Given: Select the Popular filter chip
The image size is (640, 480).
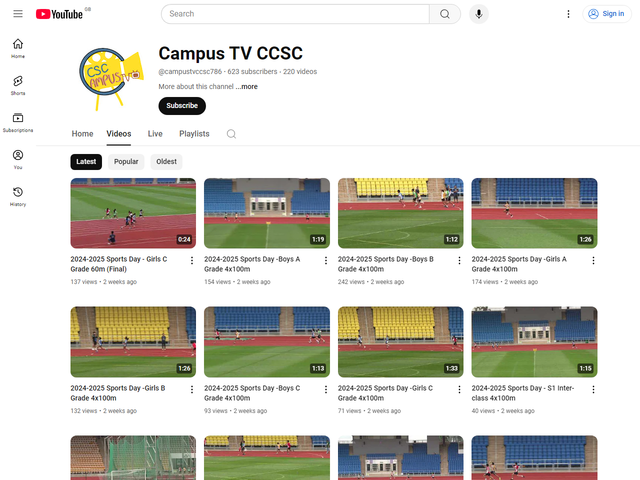Looking at the screenshot, I should coord(126,161).
